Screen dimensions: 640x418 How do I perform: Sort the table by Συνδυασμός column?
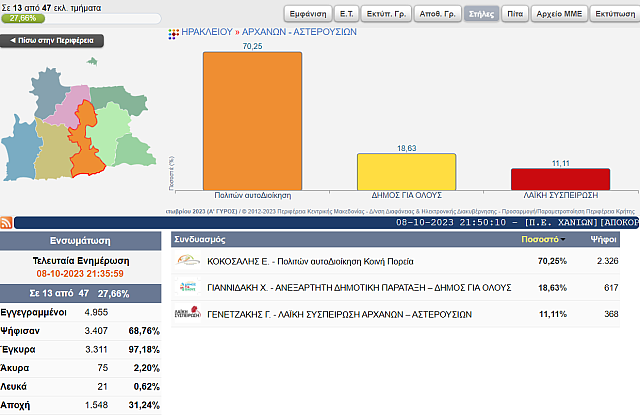[205, 240]
